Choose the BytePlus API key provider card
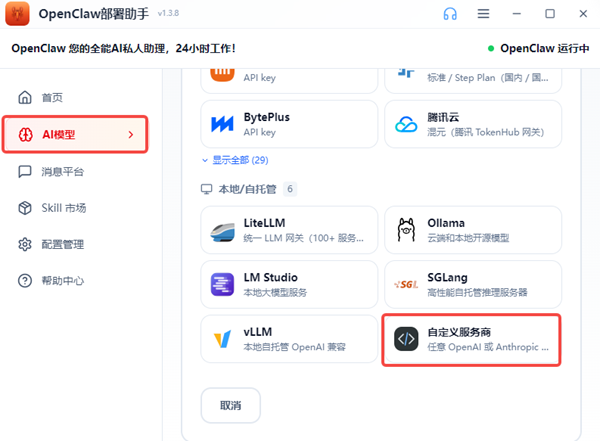 pos(289,124)
